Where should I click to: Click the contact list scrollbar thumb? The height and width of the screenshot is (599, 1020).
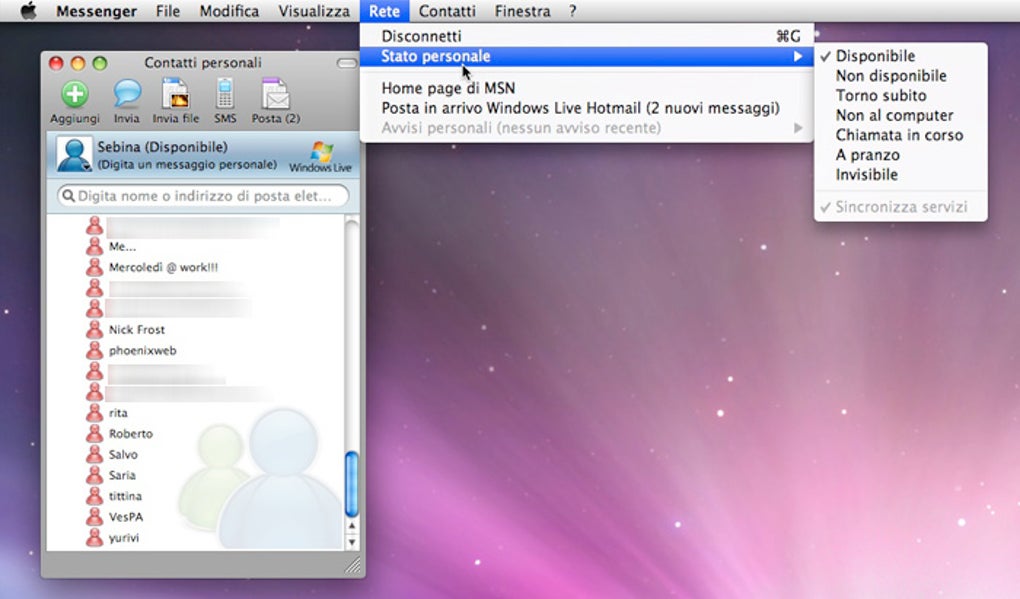click(352, 484)
